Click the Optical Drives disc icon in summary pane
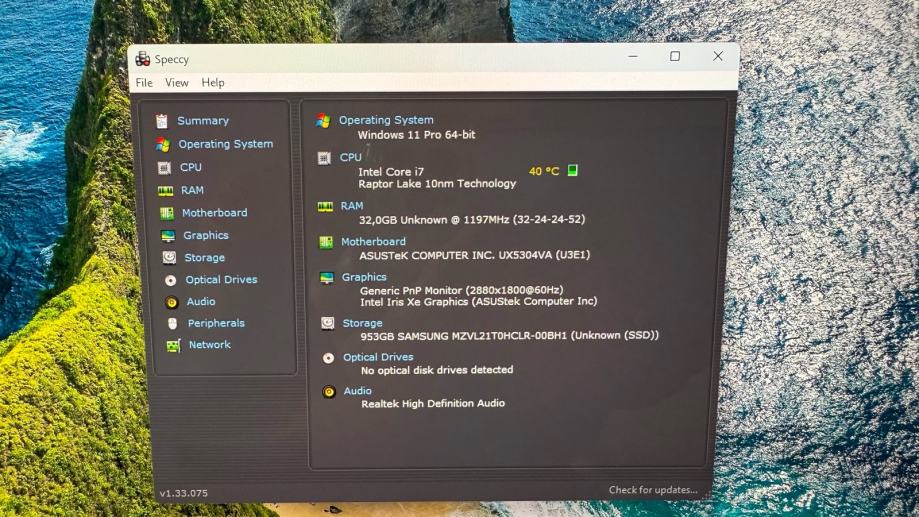 point(328,358)
